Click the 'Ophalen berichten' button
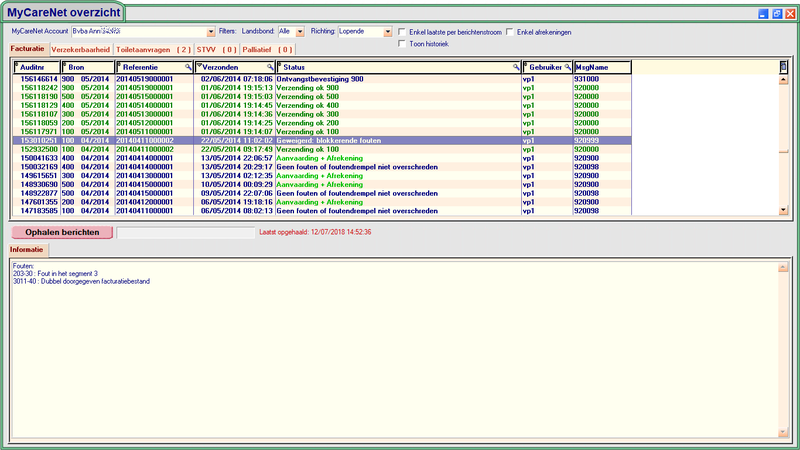 click(61, 232)
